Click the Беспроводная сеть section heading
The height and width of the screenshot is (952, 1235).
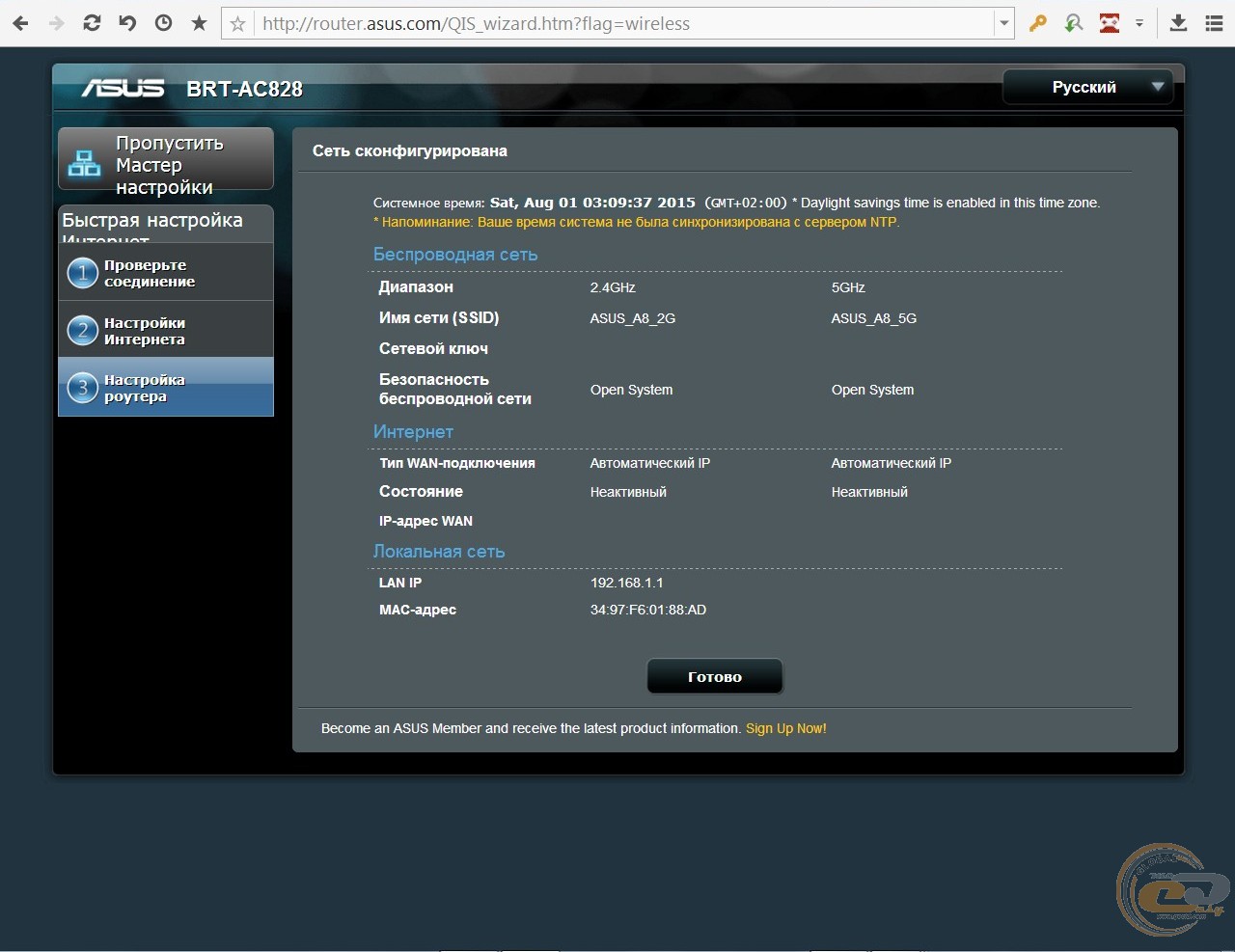[x=455, y=255]
